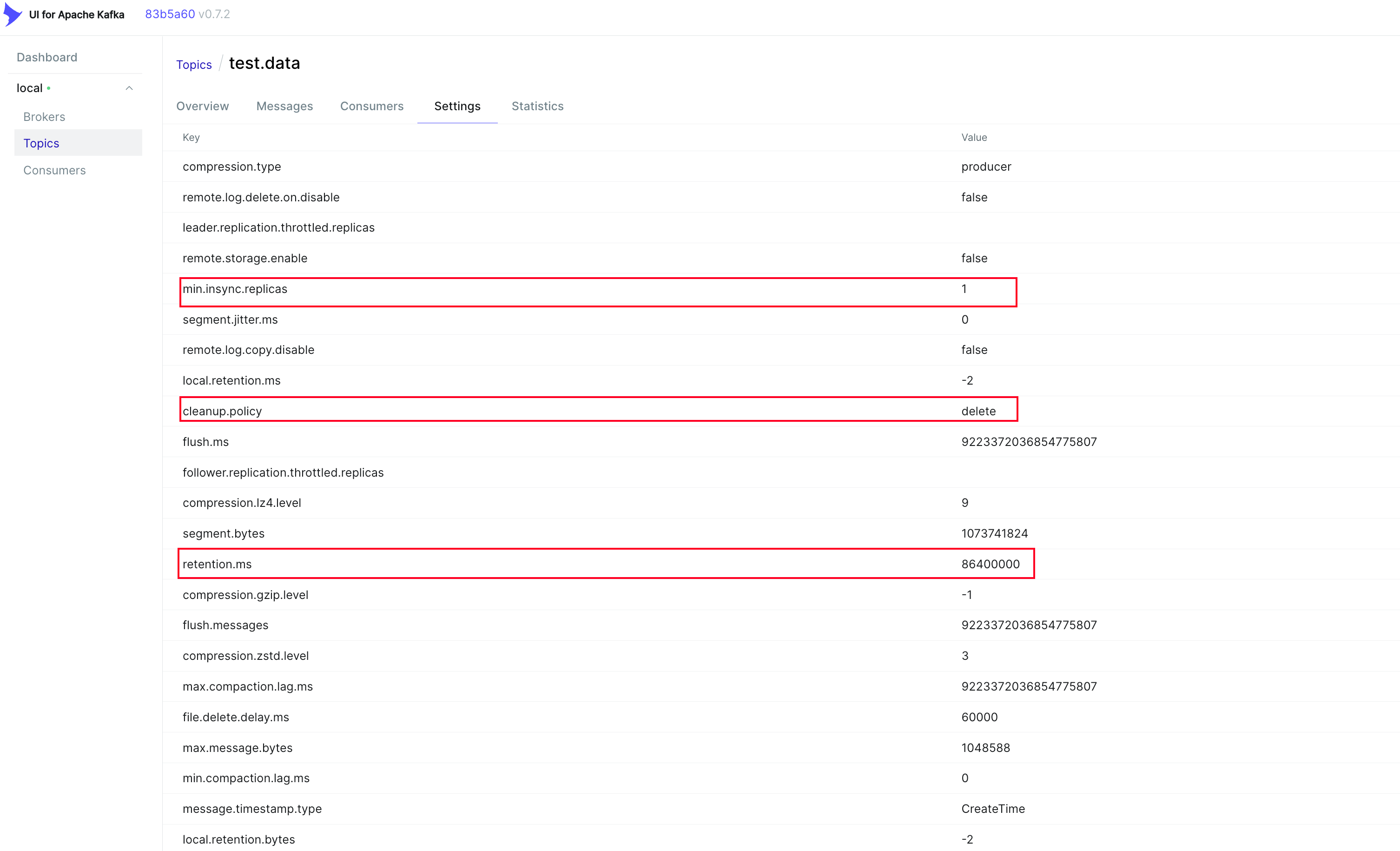Click the green cluster status dot
This screenshot has width=1400, height=851.
click(x=49, y=88)
